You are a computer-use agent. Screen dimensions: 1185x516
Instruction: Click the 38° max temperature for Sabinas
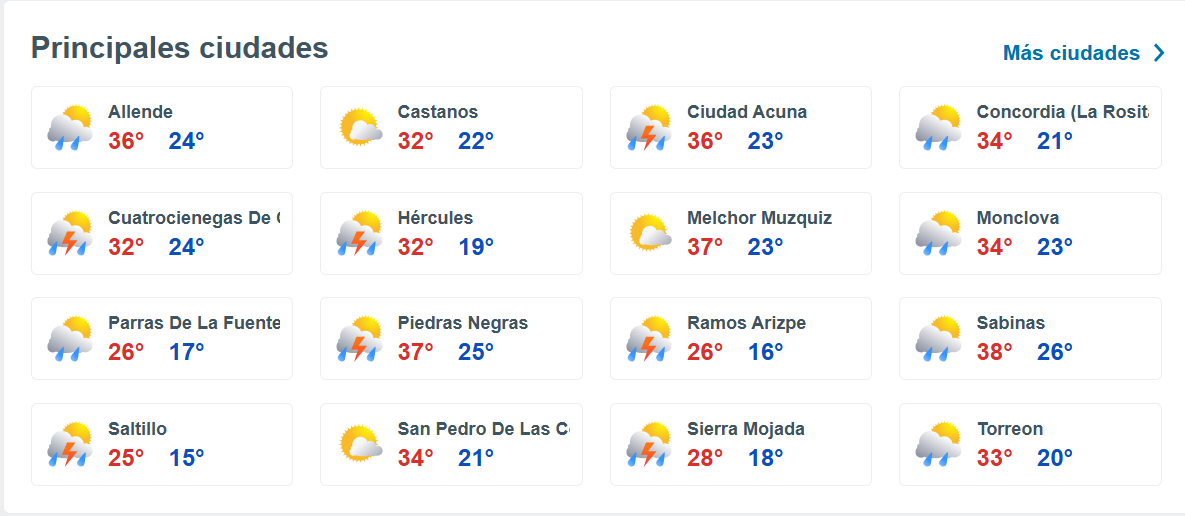coord(994,352)
